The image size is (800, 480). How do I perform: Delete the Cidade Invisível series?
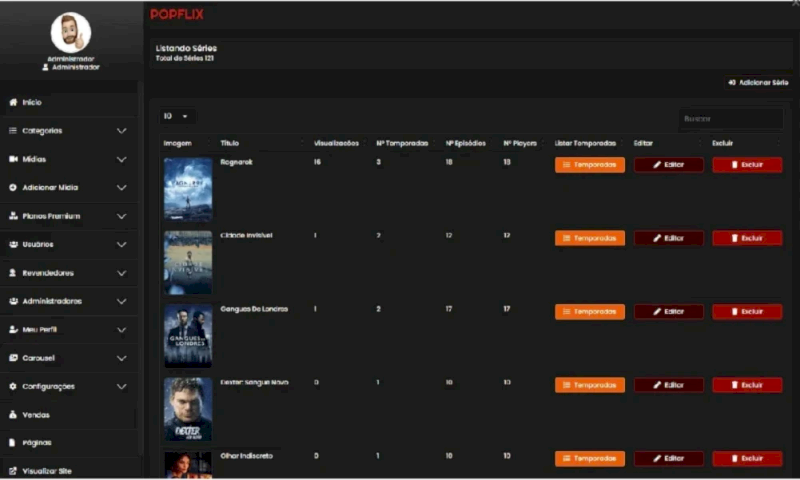(x=747, y=238)
